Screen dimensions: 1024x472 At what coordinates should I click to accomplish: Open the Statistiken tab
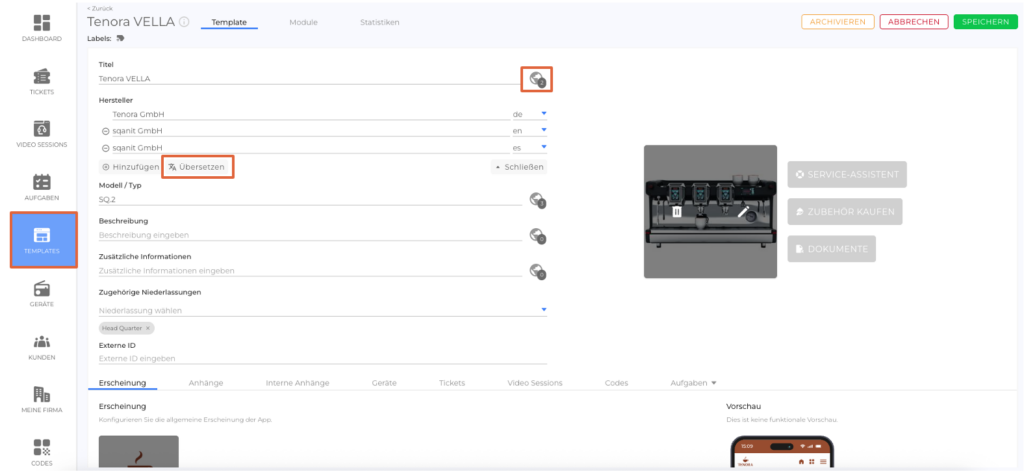coord(380,22)
